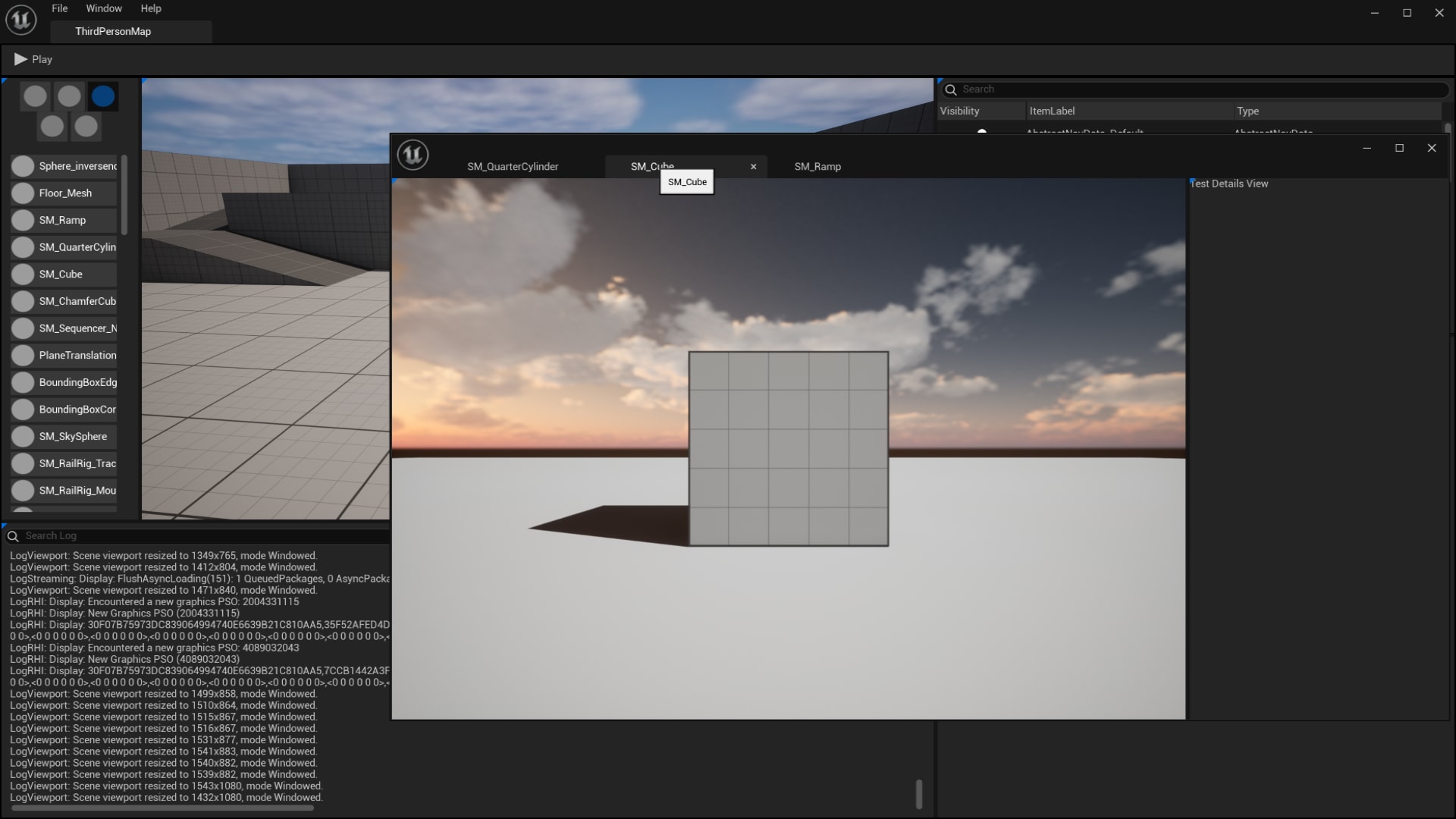Click the magnifier icon in Search Log
This screenshot has width=1456, height=819.
click(x=13, y=536)
